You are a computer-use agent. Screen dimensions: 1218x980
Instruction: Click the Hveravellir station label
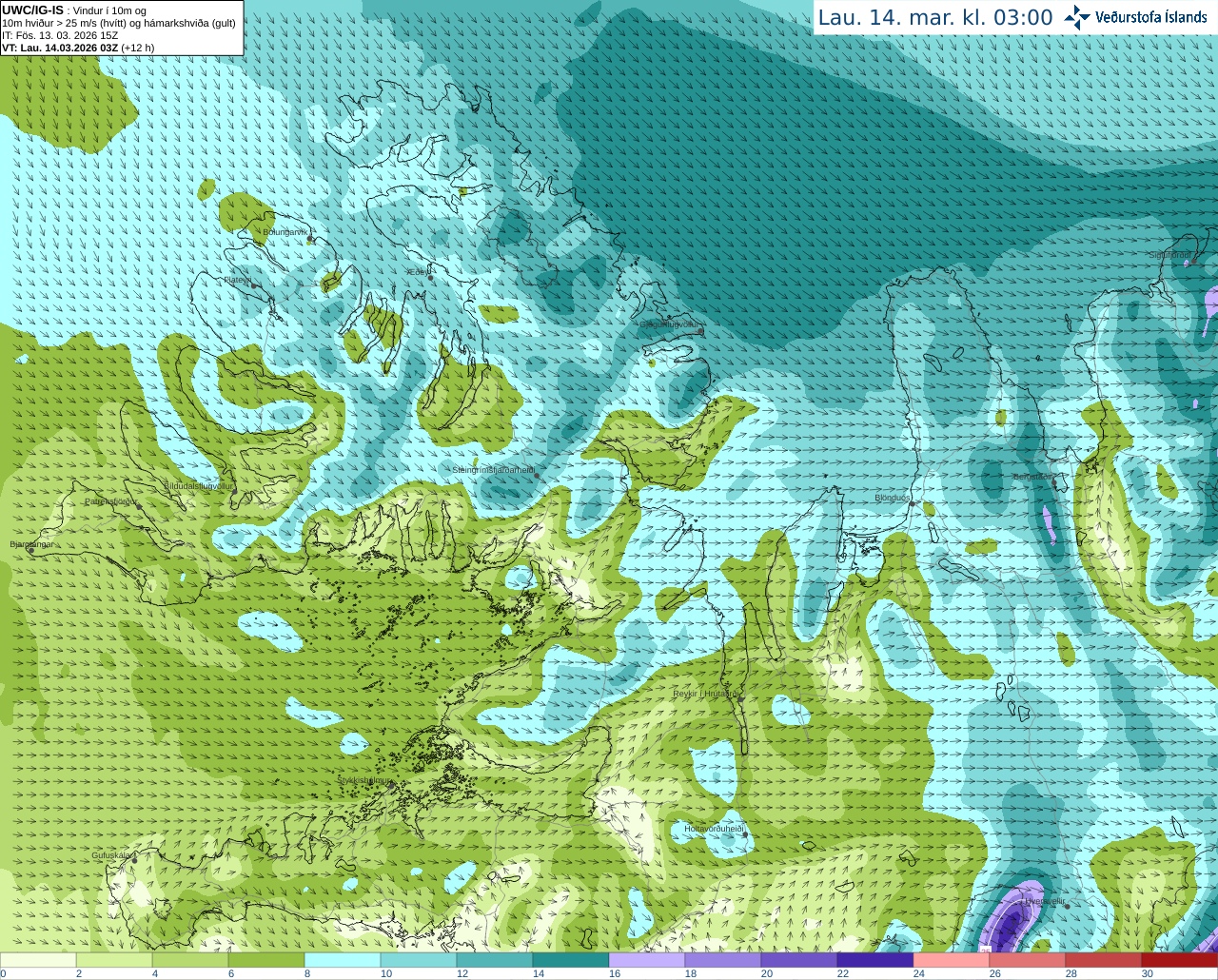point(1044,900)
